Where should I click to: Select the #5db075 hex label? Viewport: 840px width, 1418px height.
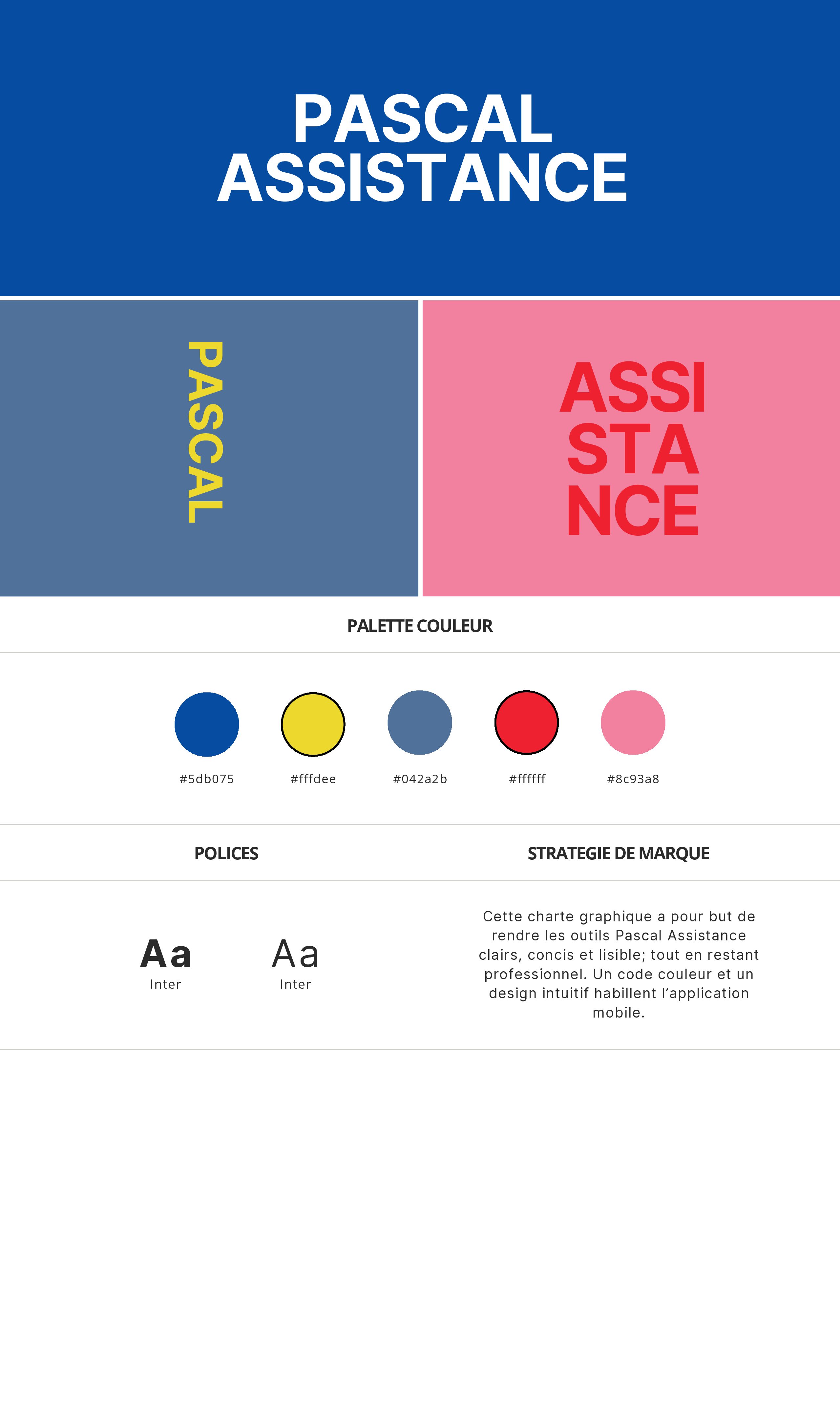[207, 779]
